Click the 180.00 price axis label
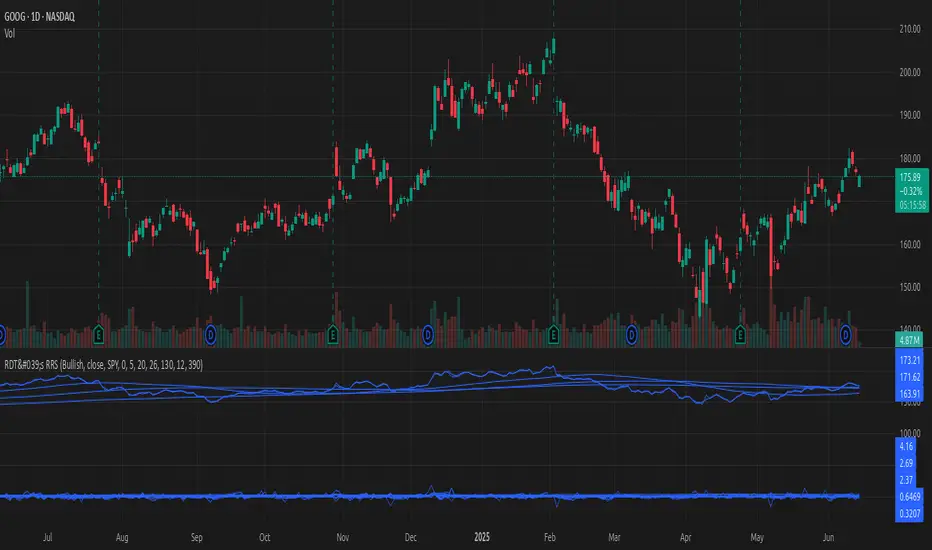 click(x=909, y=159)
